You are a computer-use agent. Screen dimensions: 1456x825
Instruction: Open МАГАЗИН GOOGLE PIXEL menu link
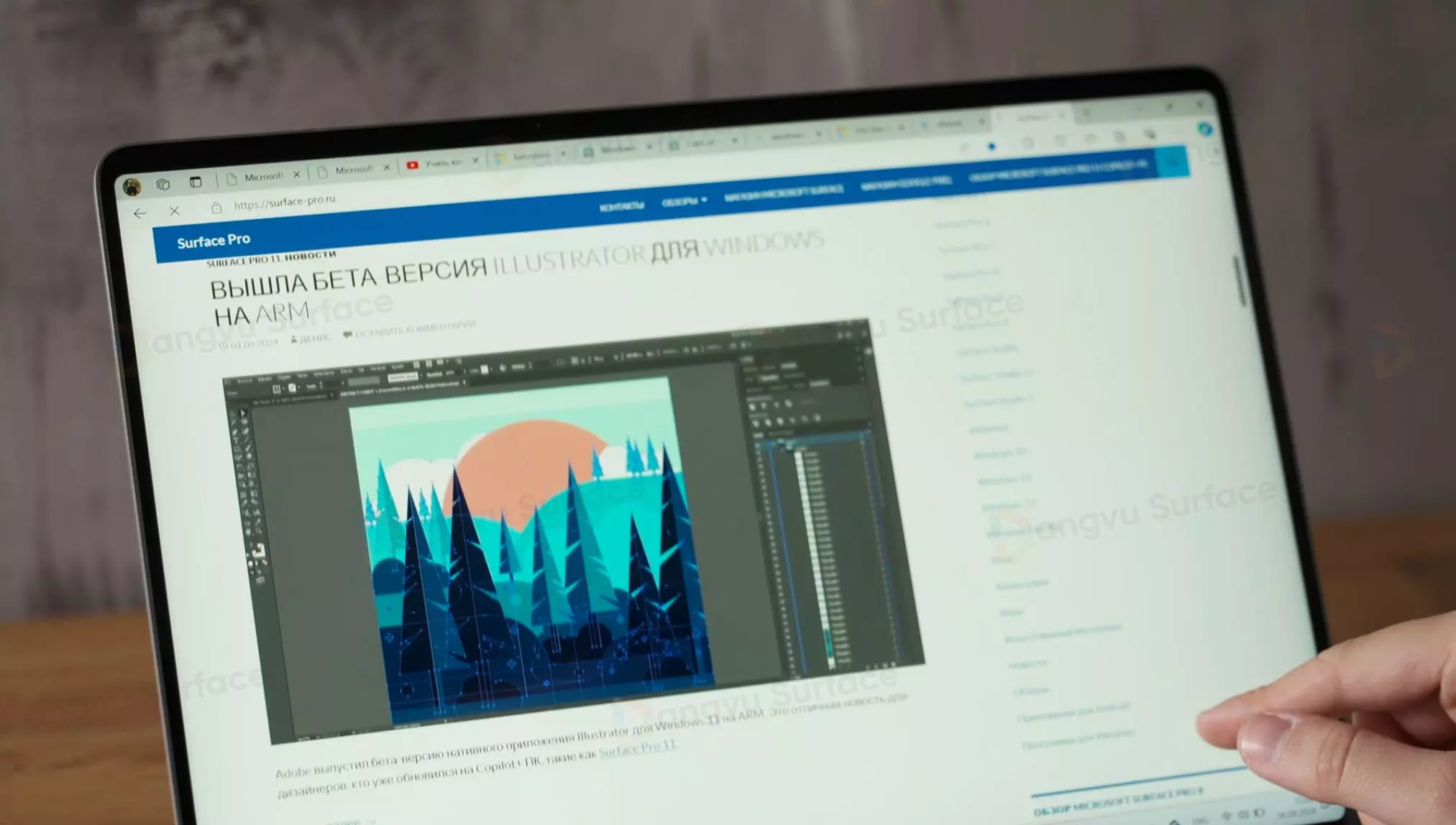point(906,183)
